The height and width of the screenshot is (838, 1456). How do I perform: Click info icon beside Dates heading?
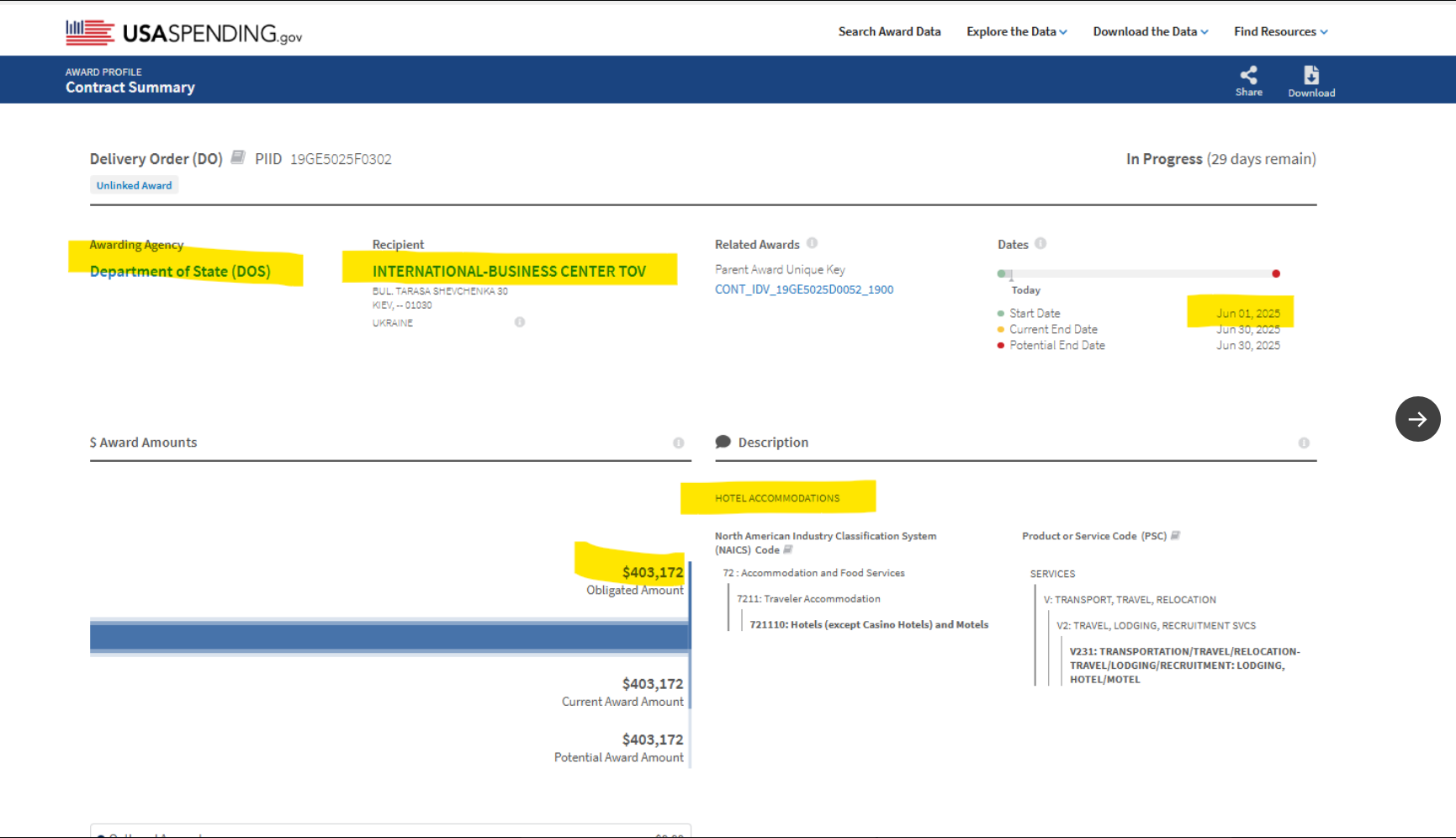[1040, 243]
